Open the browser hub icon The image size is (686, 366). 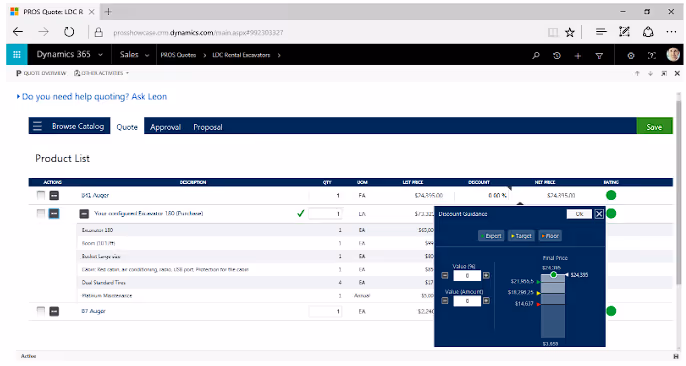[x=601, y=31]
